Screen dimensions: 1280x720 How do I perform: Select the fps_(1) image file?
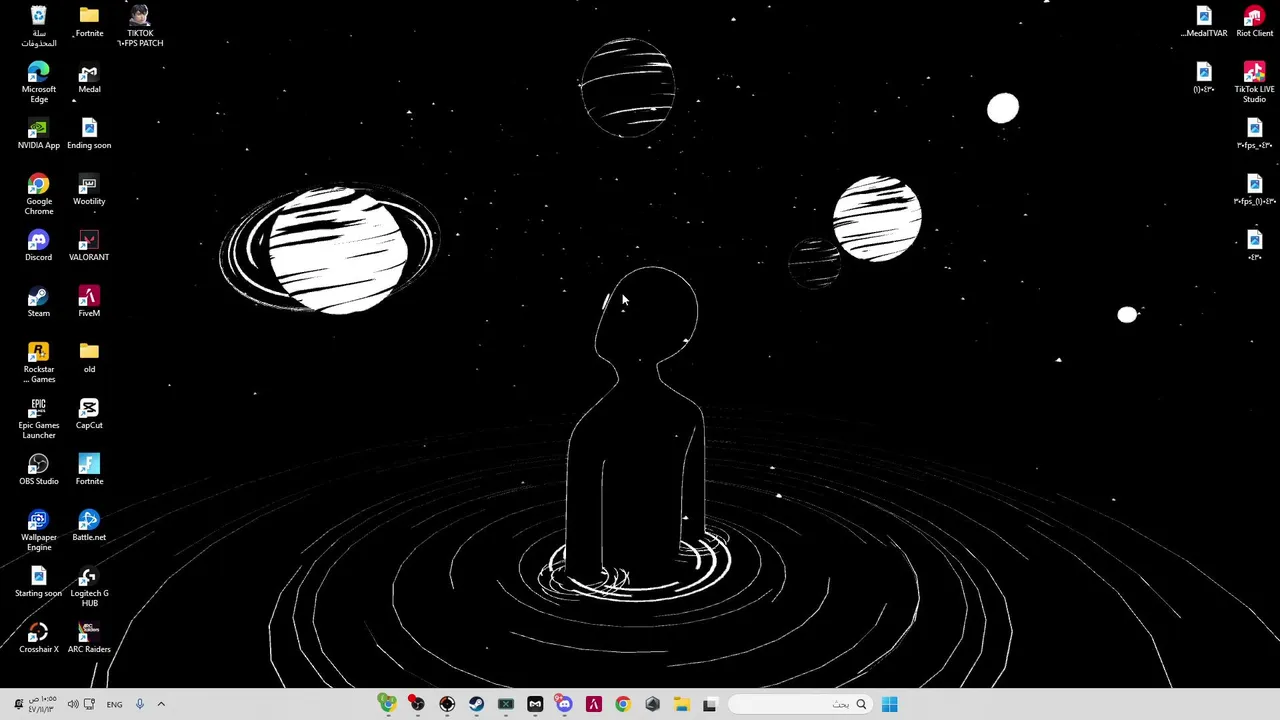click(1254, 190)
